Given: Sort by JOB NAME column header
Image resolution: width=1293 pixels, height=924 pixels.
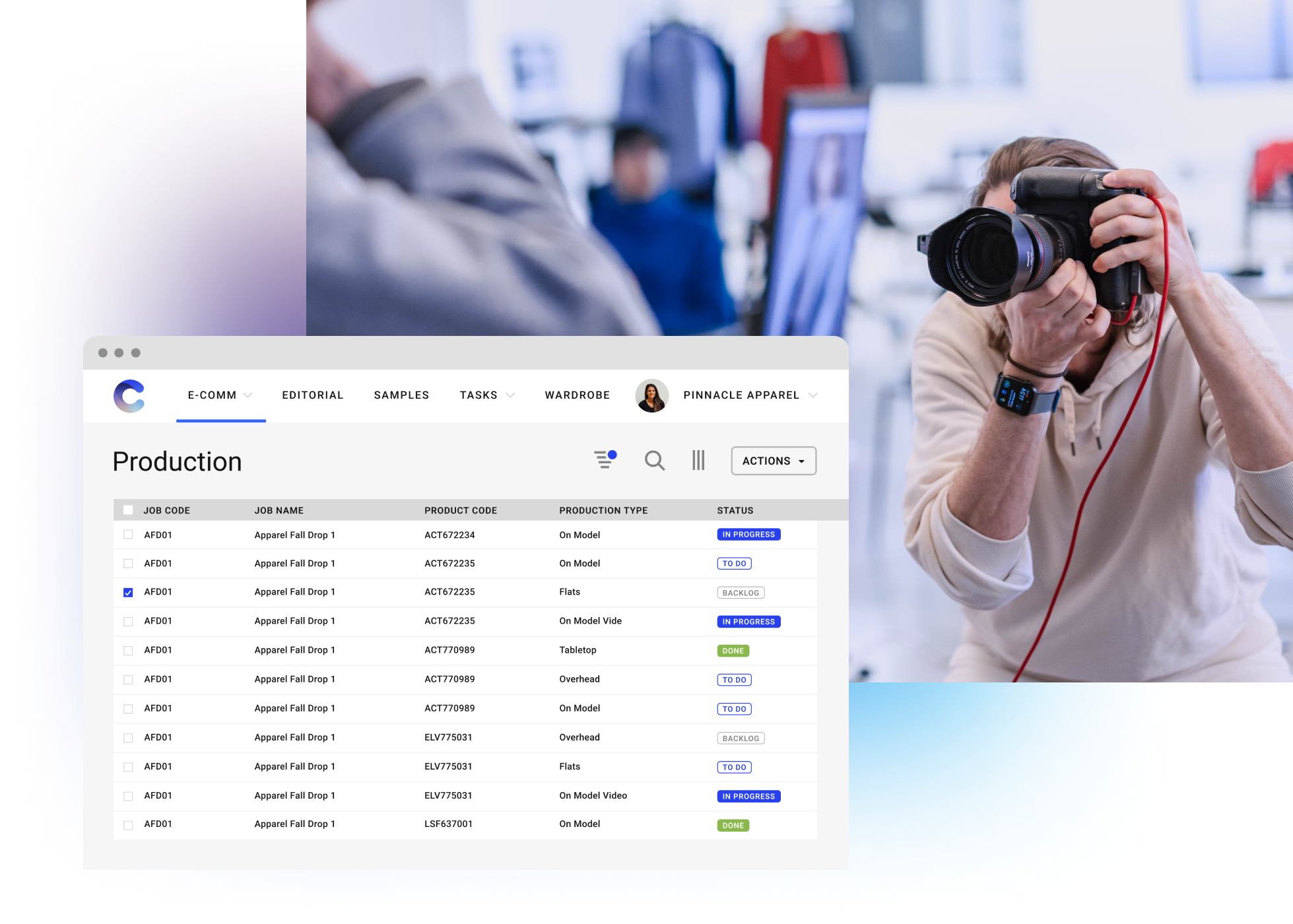Looking at the screenshot, I should (x=279, y=510).
